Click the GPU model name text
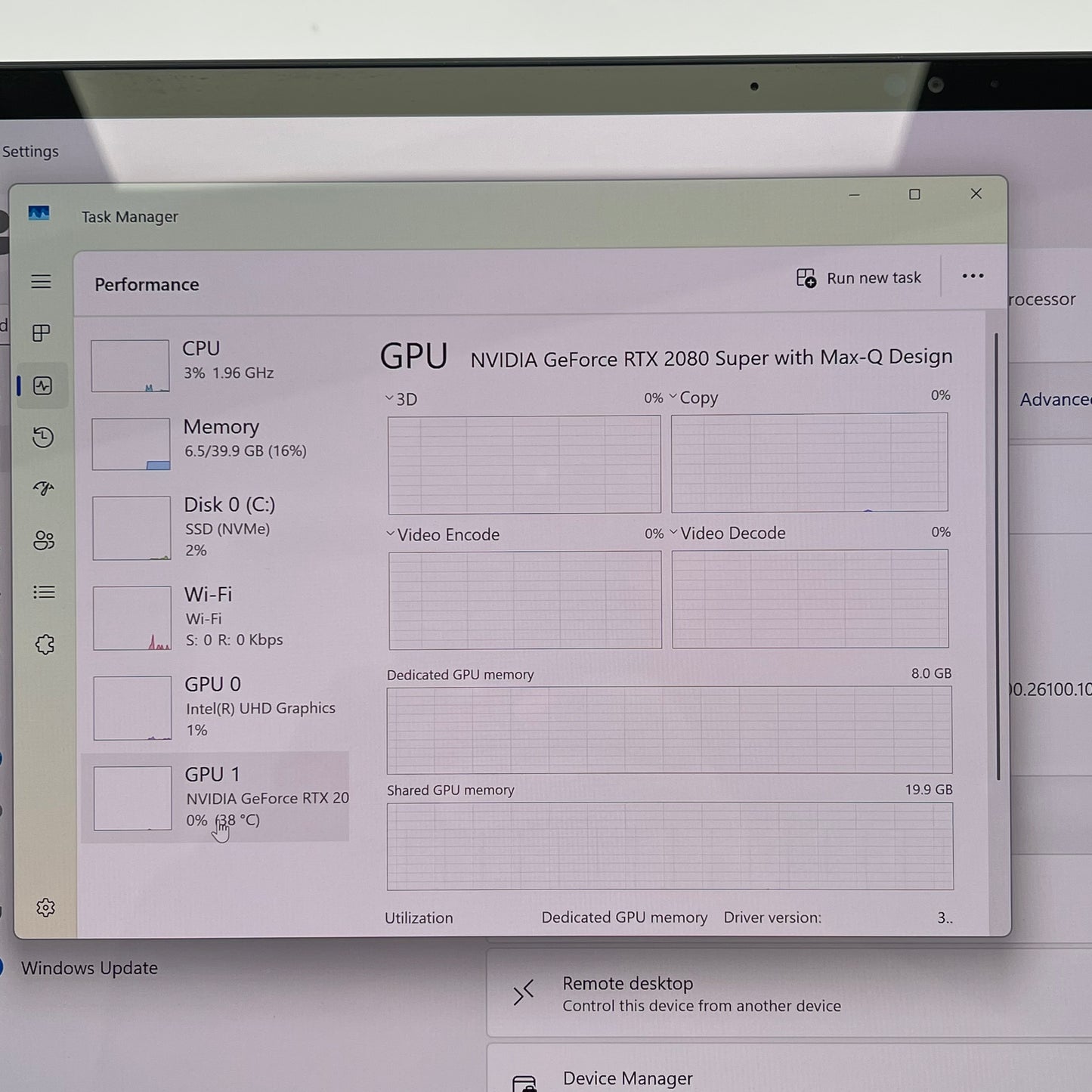 tap(711, 357)
